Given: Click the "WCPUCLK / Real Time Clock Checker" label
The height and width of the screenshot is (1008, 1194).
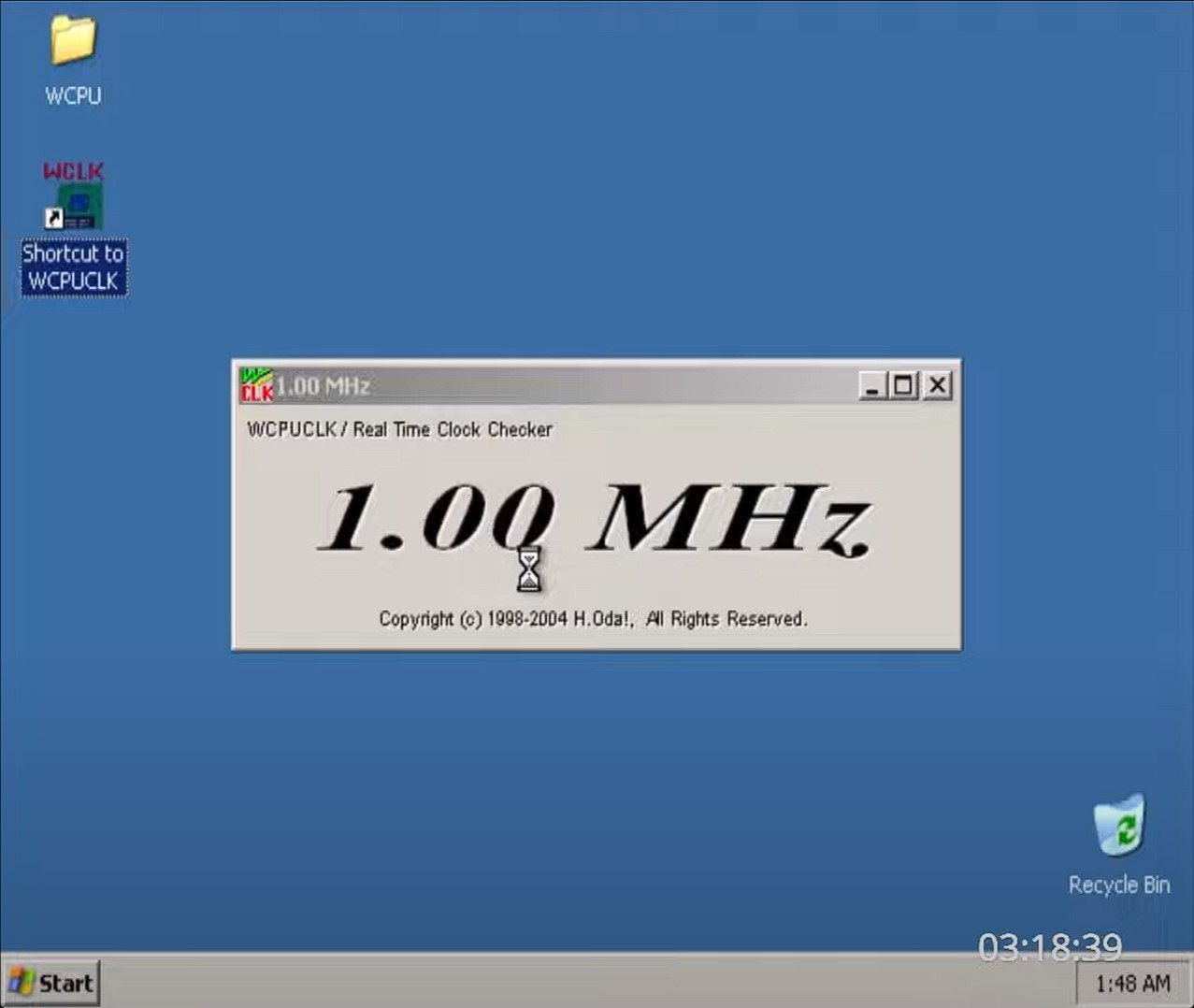Looking at the screenshot, I should (399, 429).
